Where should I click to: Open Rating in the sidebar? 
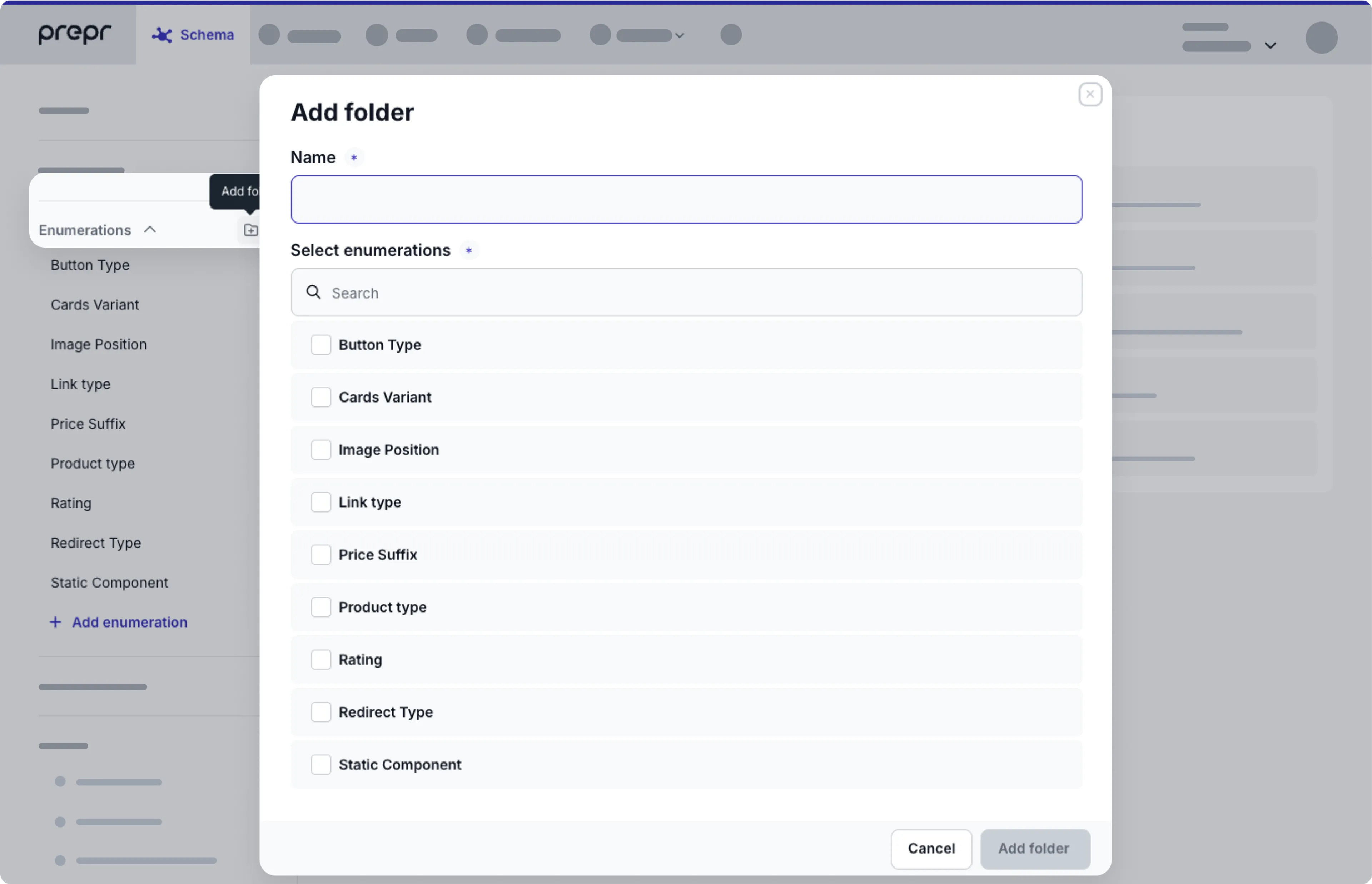[x=71, y=503]
